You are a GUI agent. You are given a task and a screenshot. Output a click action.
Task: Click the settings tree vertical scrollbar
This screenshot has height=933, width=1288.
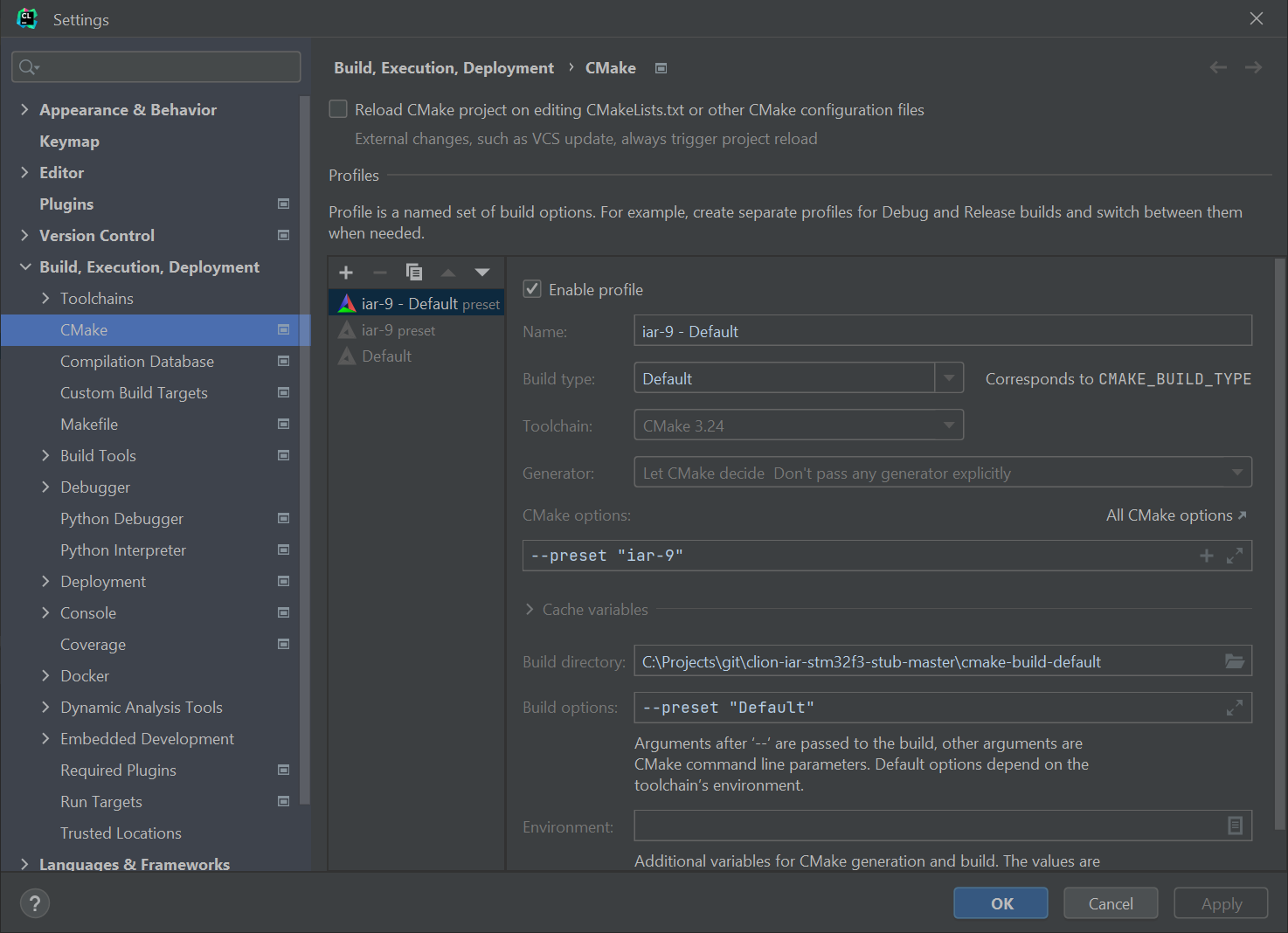(305, 450)
